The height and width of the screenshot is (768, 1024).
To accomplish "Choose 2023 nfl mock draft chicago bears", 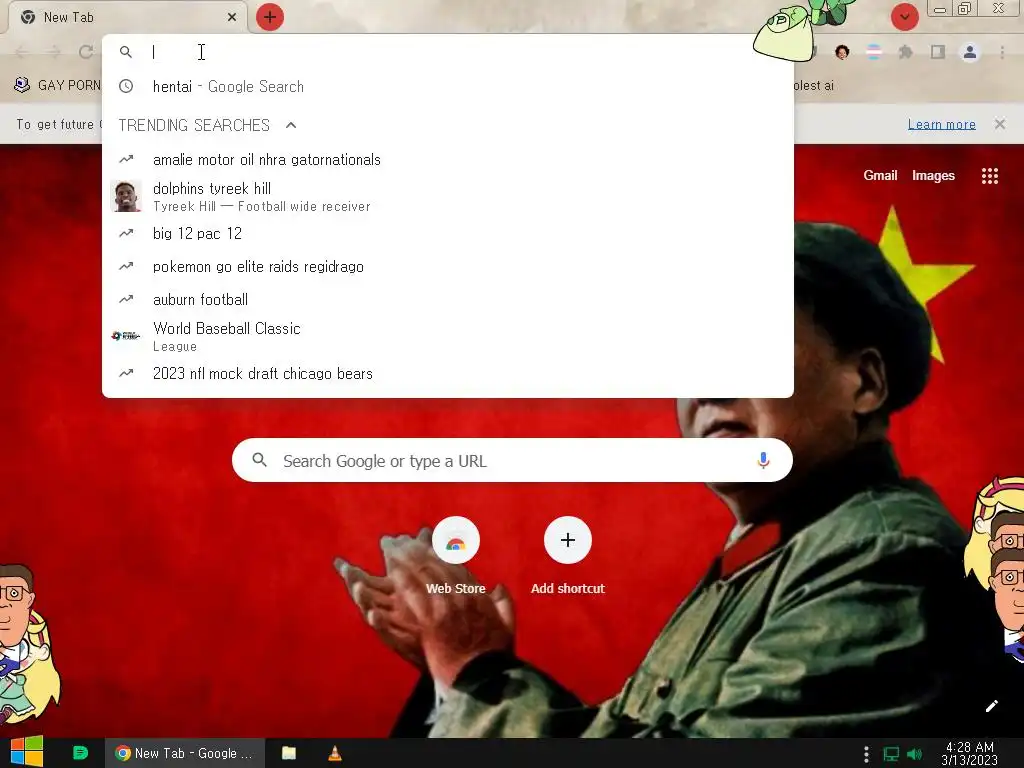I will coord(448,374).
